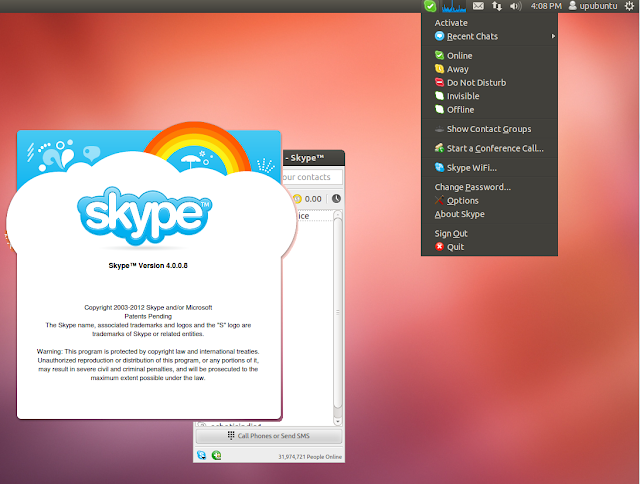Screen dimensions: 640x484
Task: Open Skype Options
Action: [489, 200]
